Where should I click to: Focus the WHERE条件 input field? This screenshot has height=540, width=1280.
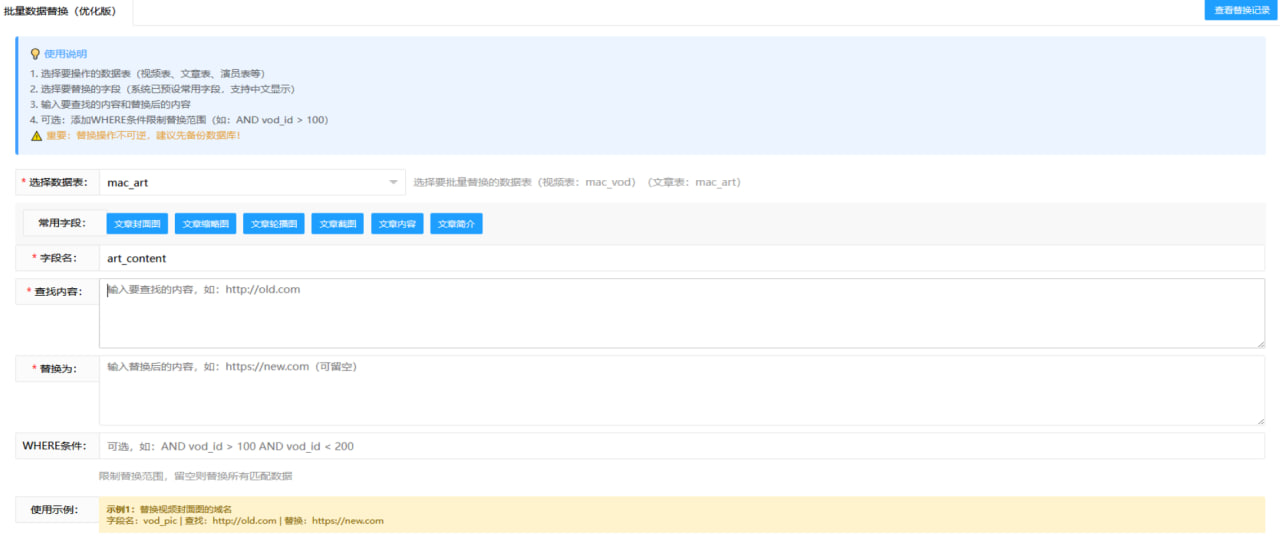coord(680,446)
